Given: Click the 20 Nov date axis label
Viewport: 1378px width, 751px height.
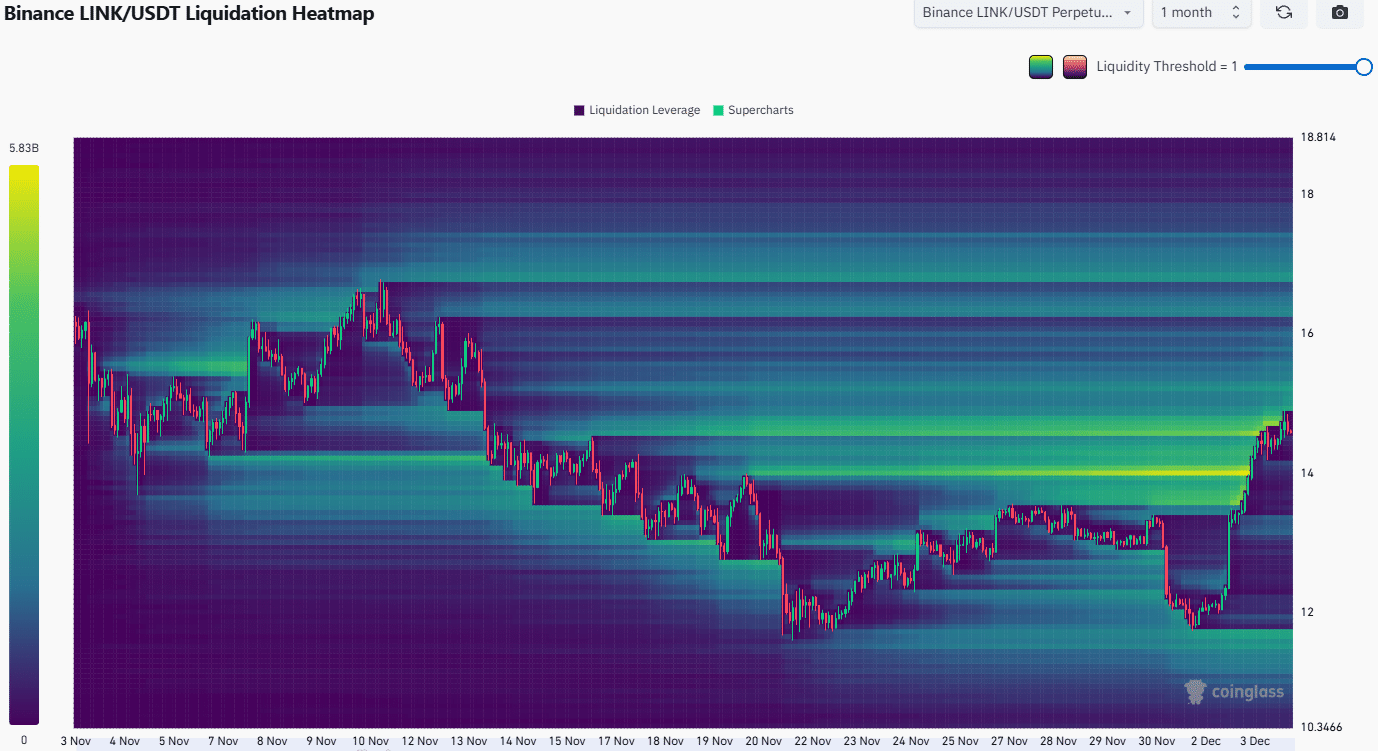Looking at the screenshot, I should 763,741.
